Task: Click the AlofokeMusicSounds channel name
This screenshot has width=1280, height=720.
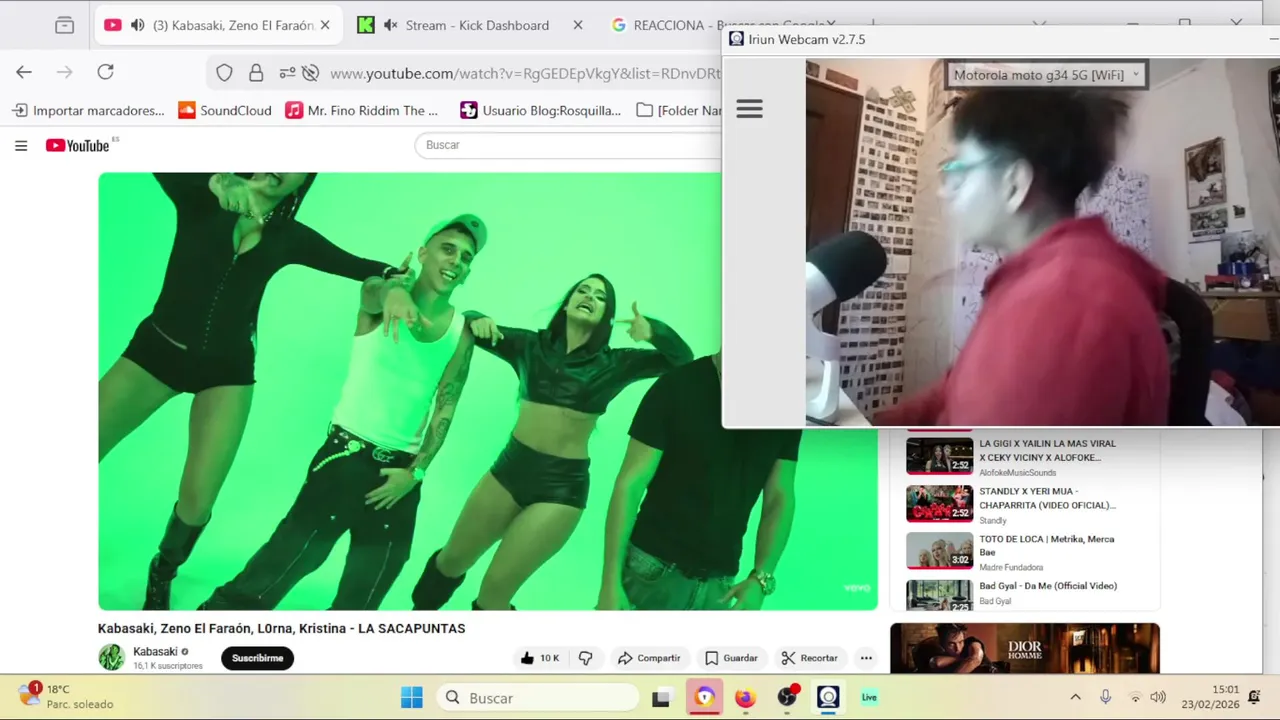Action: click(1017, 473)
